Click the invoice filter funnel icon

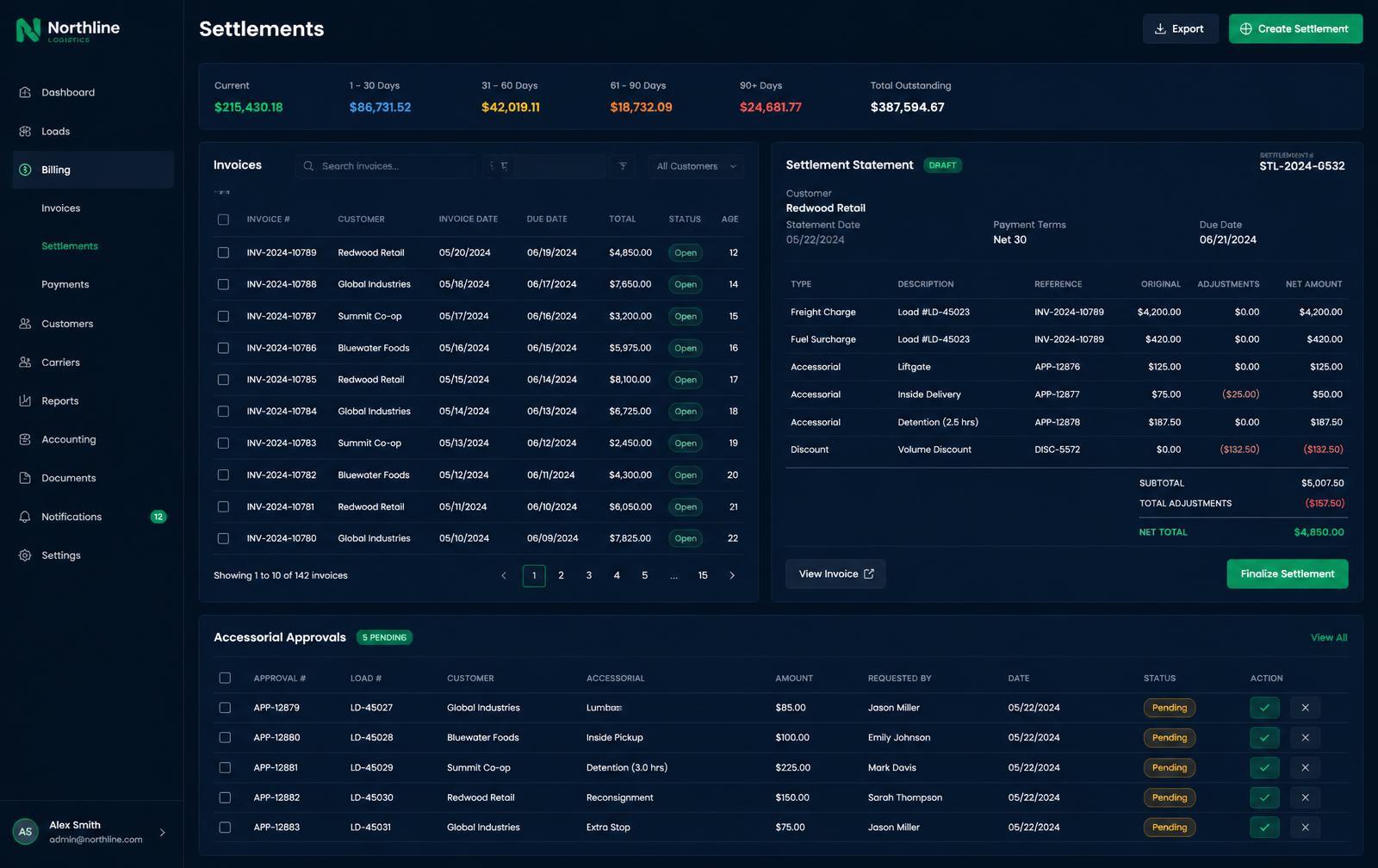point(623,166)
